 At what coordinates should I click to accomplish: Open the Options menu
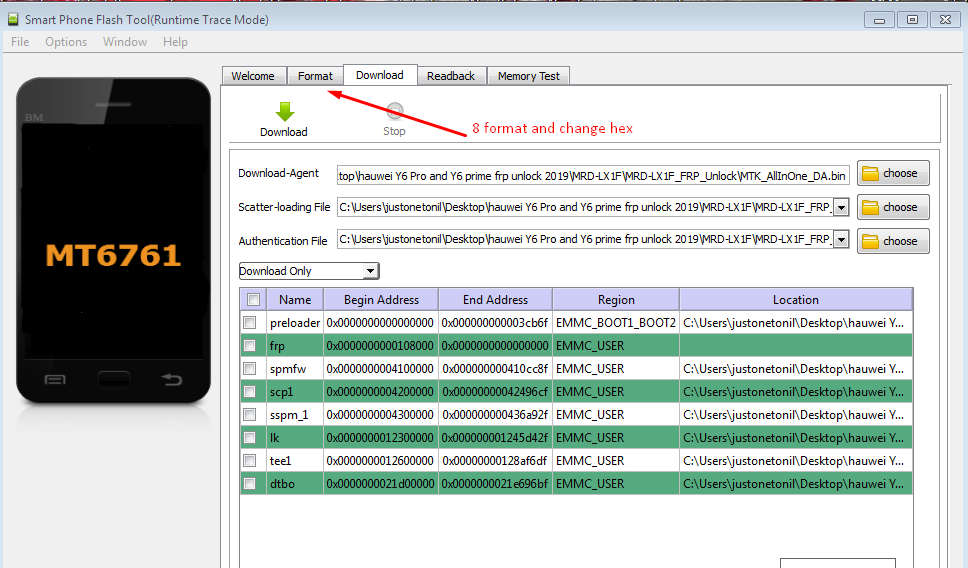(x=66, y=42)
